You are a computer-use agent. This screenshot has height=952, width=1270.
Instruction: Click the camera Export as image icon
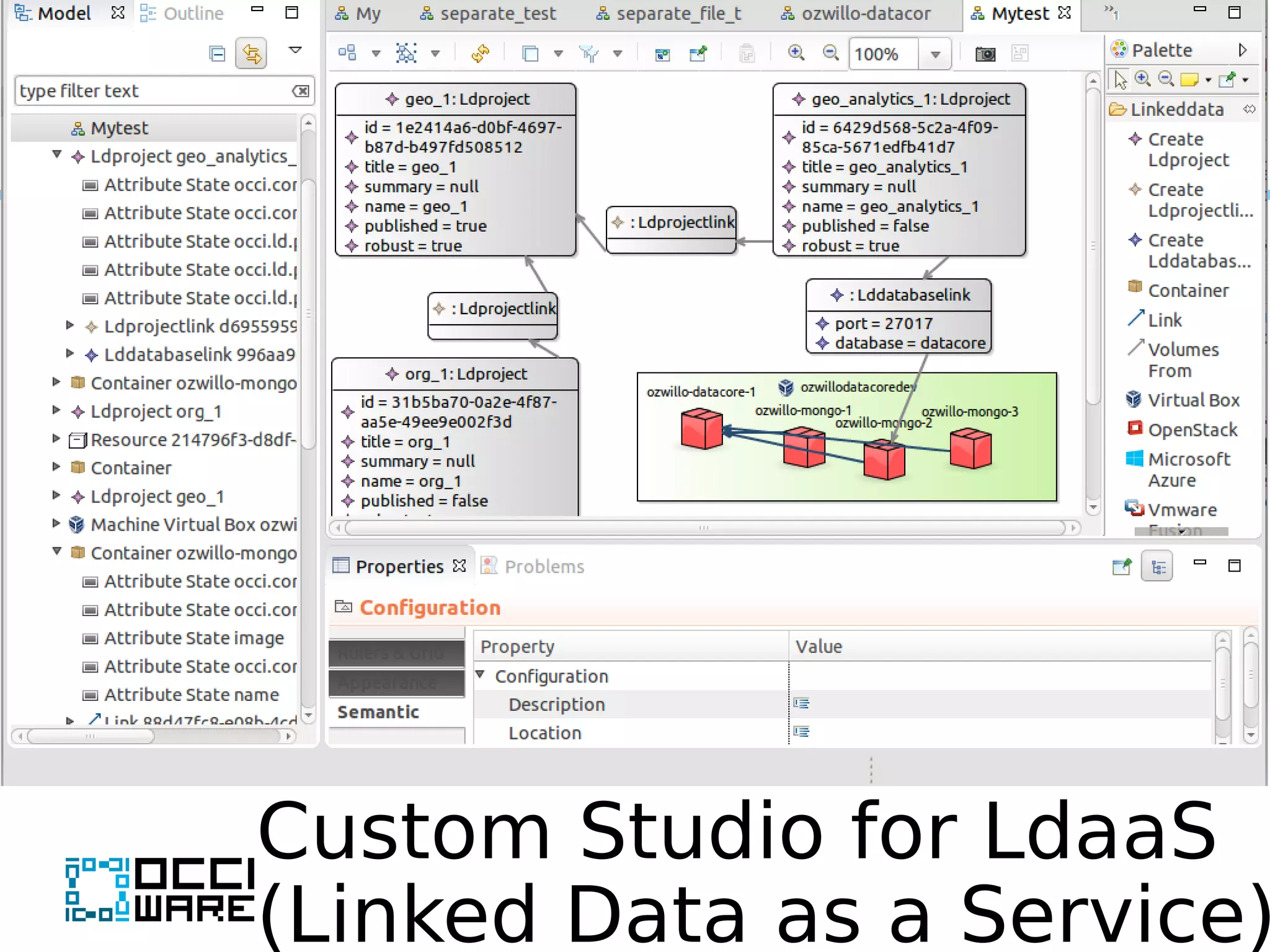[x=985, y=55]
